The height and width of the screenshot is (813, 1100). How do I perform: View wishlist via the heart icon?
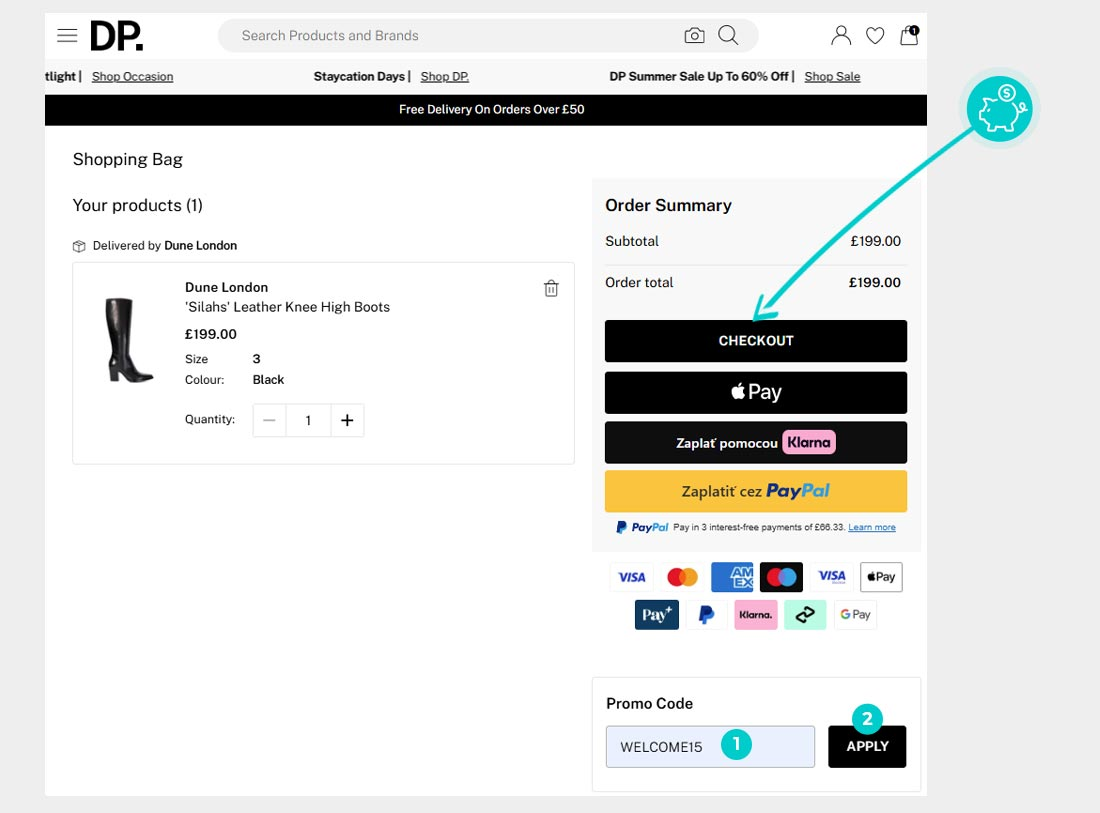pyautogui.click(x=875, y=35)
